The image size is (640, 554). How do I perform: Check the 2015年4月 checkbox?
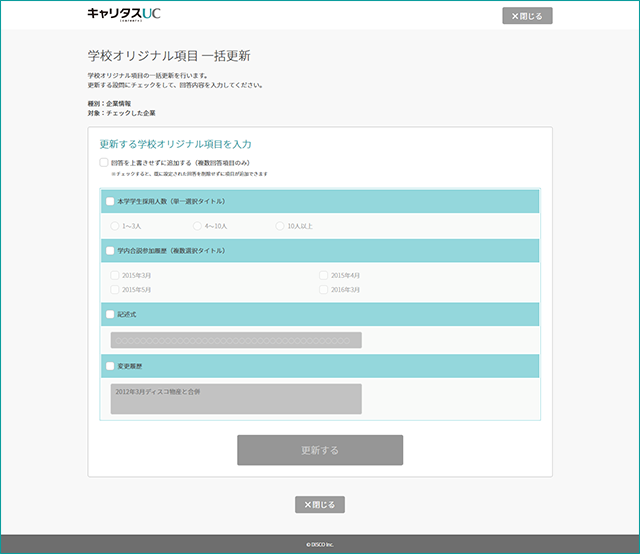[x=323, y=275]
